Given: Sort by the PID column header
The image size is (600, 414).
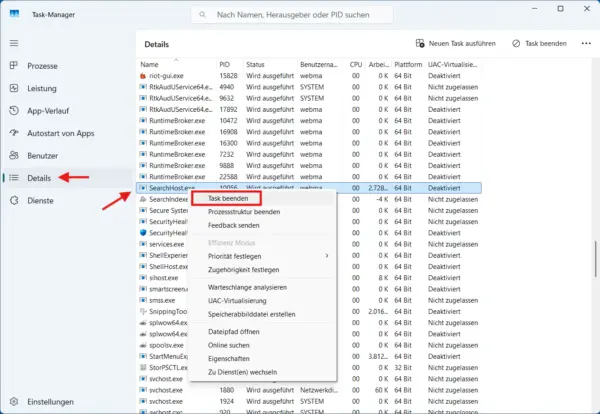Looking at the screenshot, I should [229, 64].
